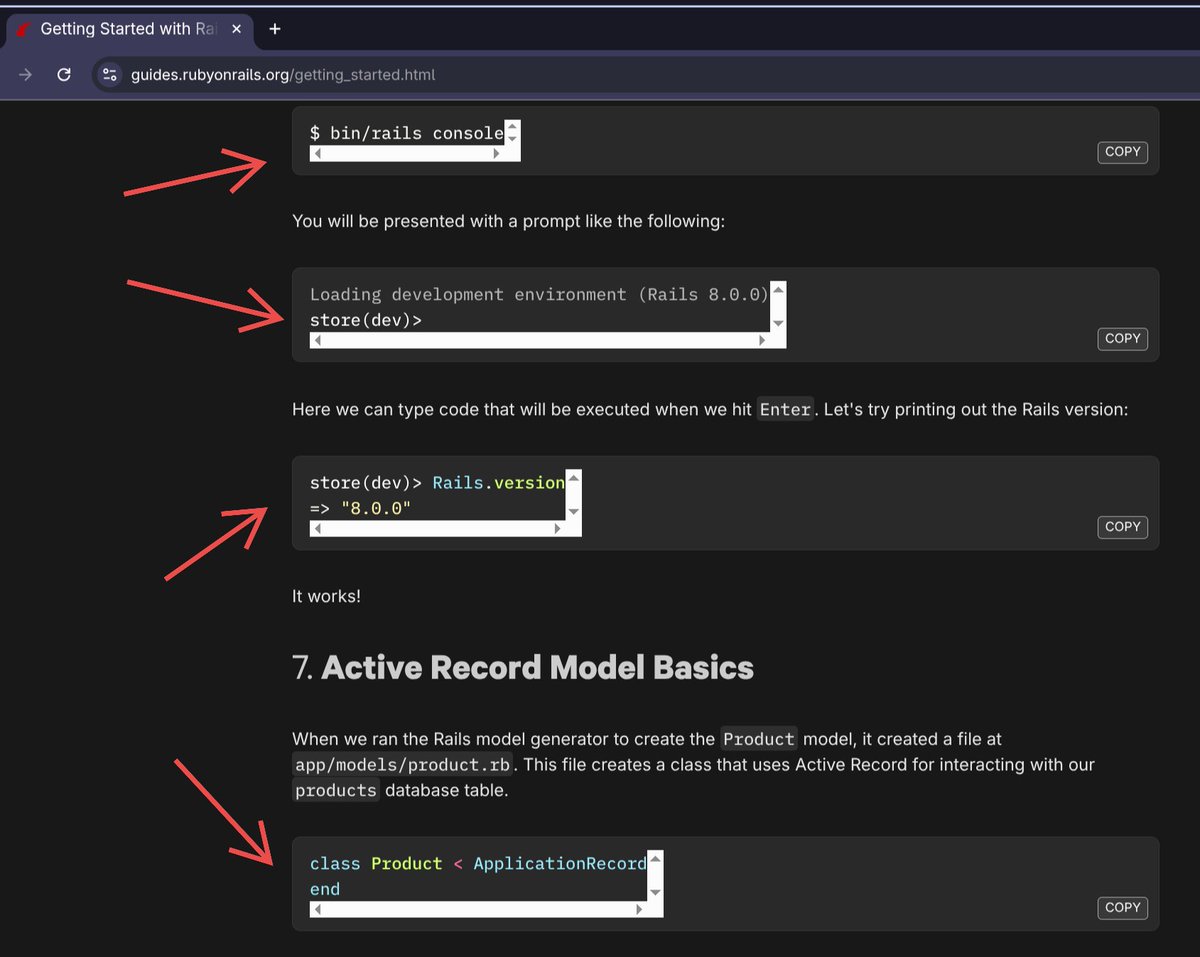Click the inline Product model code label
The height and width of the screenshot is (957, 1200).
(759, 739)
